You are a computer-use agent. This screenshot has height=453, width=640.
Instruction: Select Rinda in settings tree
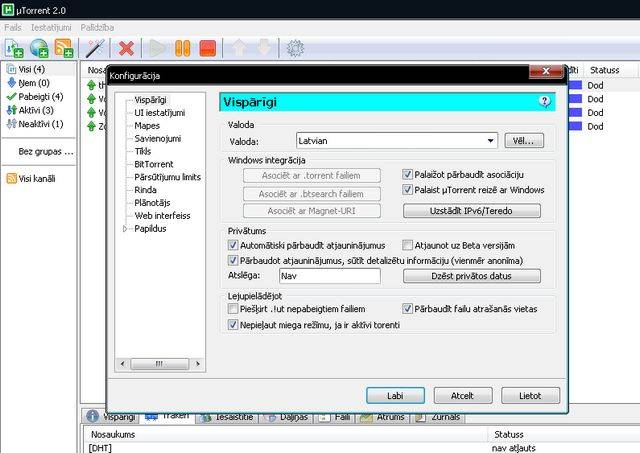145,190
